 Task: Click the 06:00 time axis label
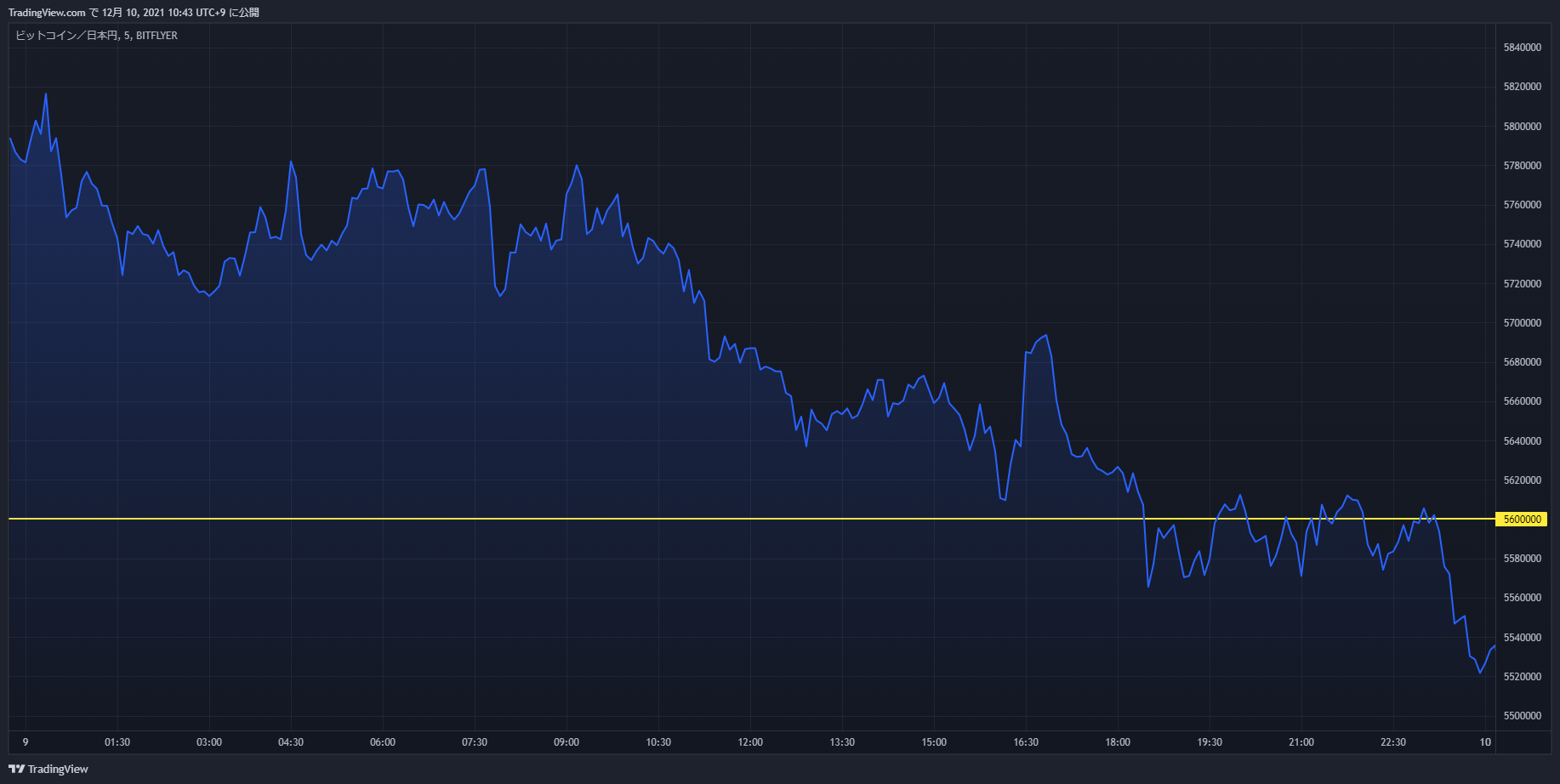click(x=383, y=742)
